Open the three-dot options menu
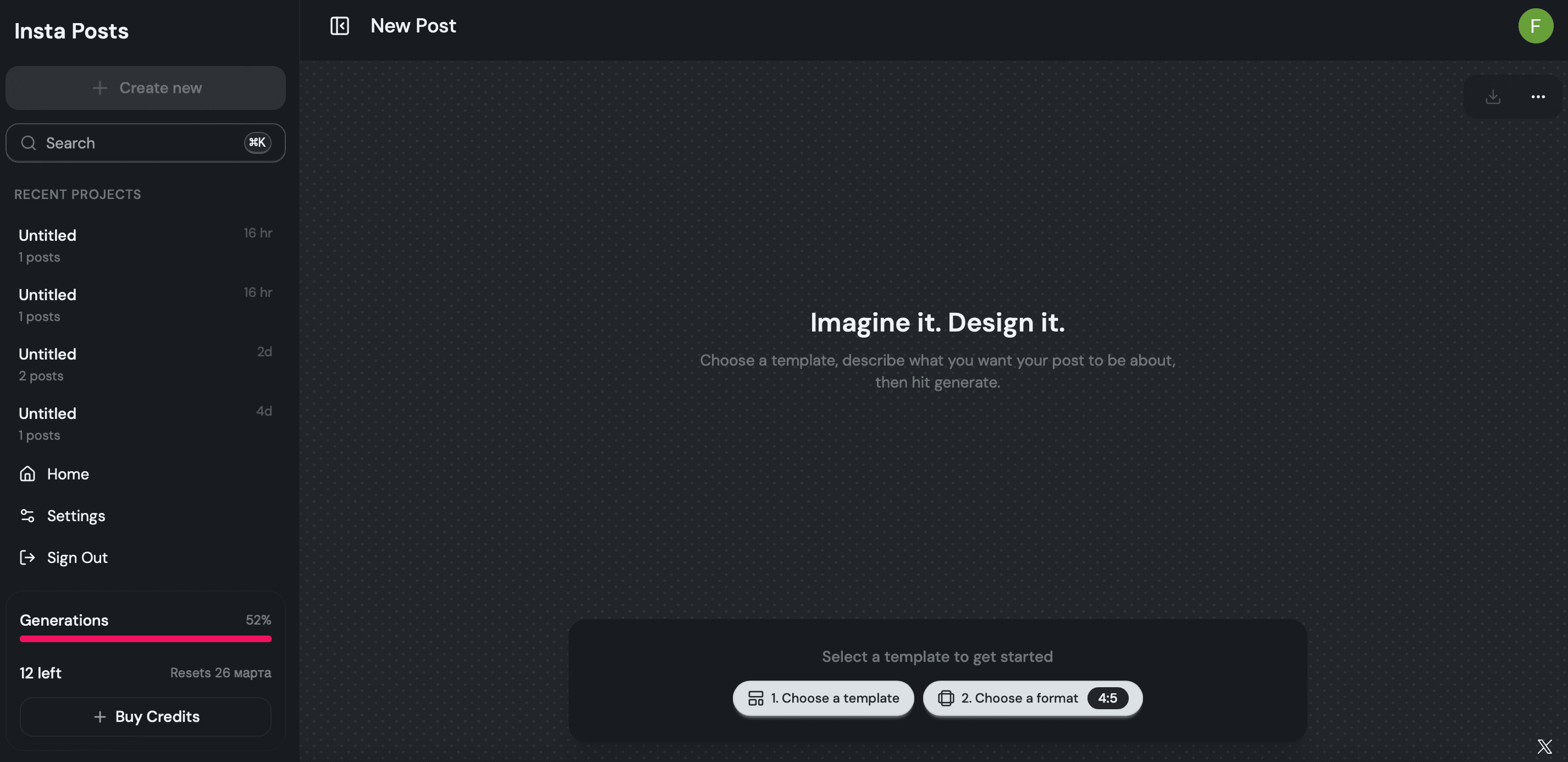1568x762 pixels. point(1538,96)
